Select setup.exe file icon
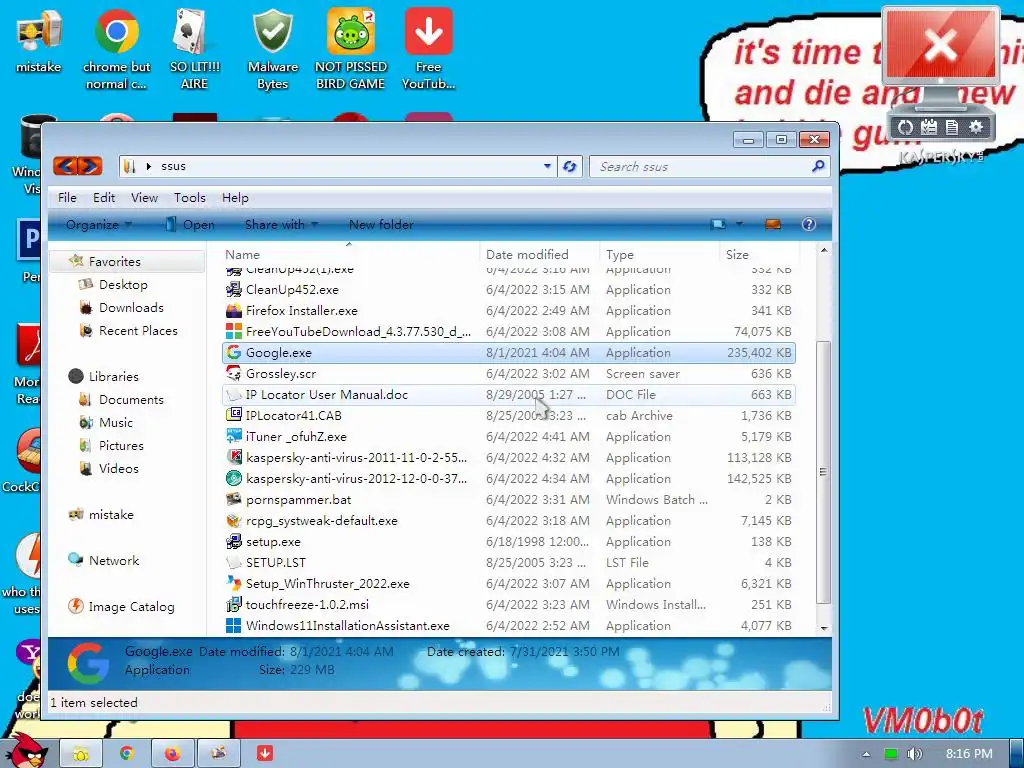 pyautogui.click(x=234, y=541)
